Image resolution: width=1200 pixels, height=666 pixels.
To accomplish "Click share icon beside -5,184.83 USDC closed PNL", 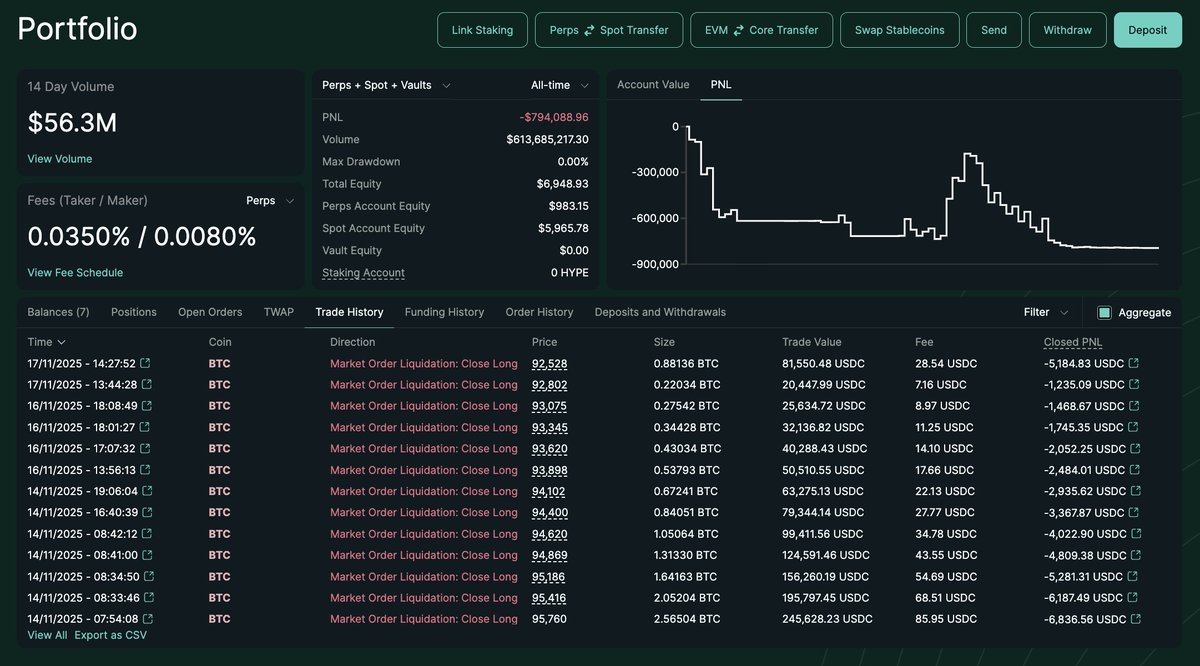I will [1134, 363].
